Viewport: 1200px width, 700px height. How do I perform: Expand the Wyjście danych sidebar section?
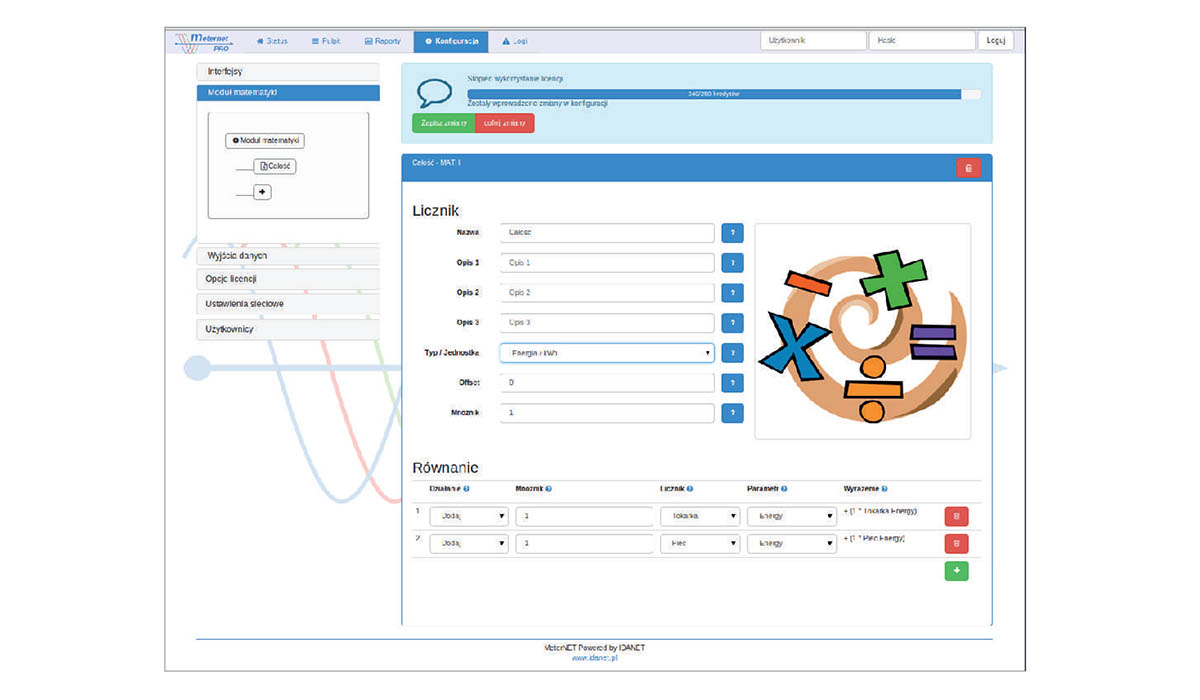288,256
